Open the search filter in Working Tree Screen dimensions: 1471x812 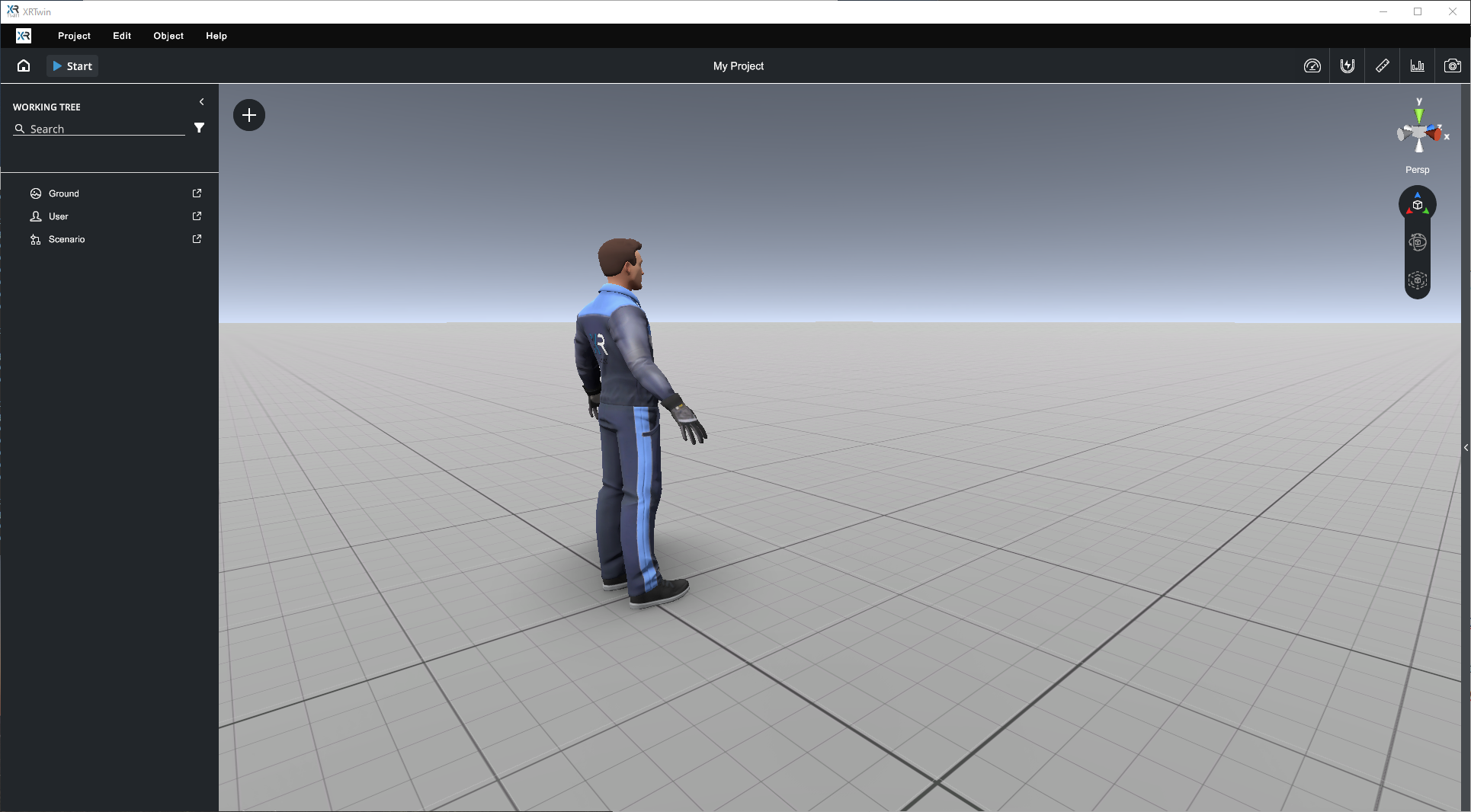199,128
